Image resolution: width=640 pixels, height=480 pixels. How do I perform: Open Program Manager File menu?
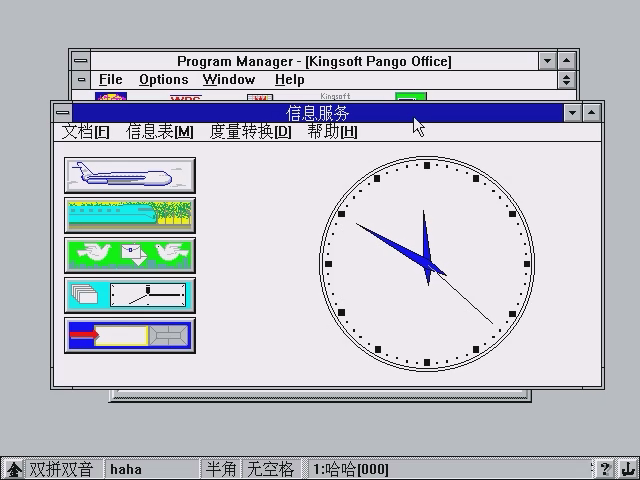tap(111, 80)
